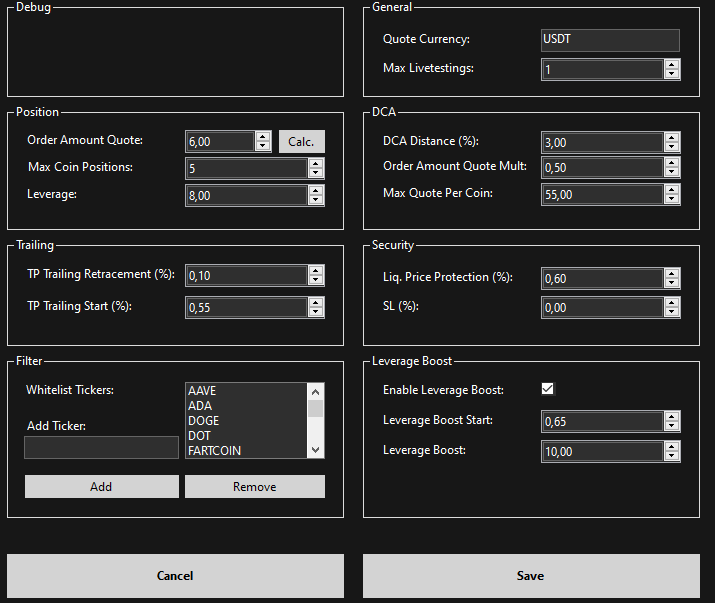Decrease TP Trailing Retracement with down arrow
715x603 pixels.
point(316,281)
